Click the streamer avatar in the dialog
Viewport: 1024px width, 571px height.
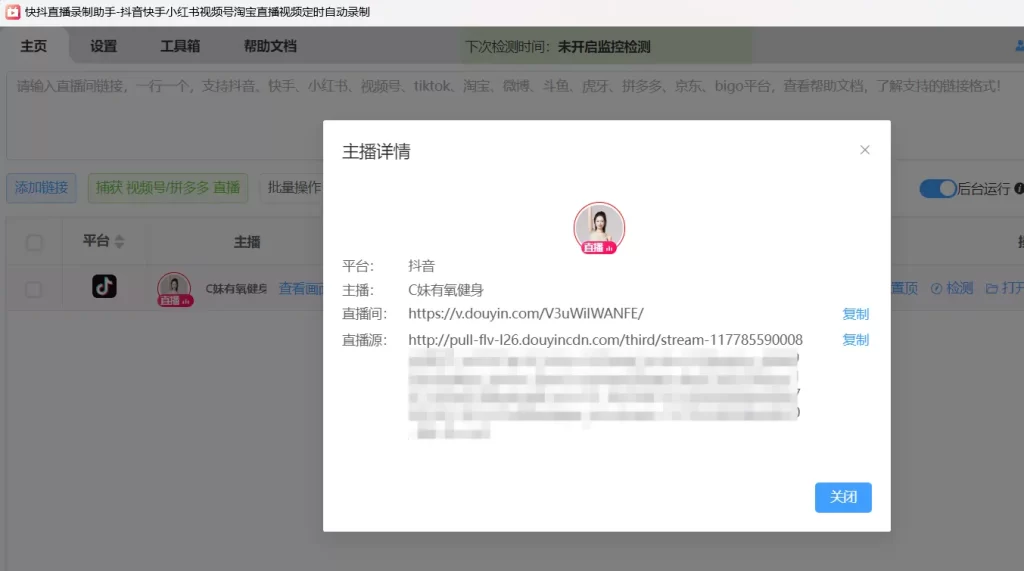point(599,228)
